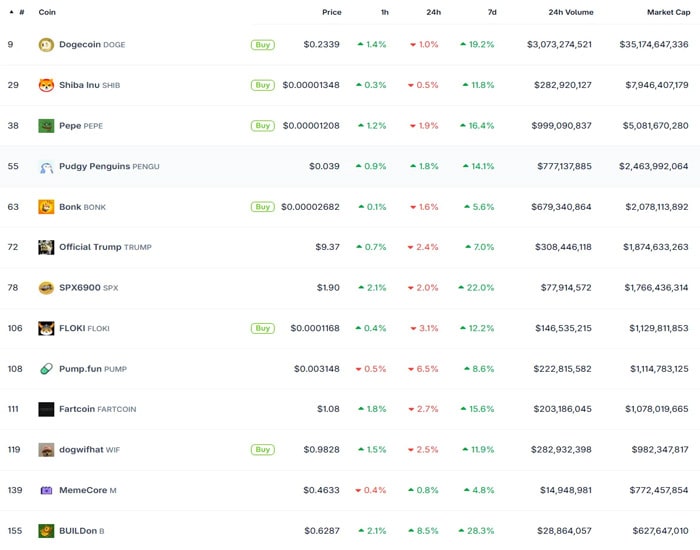The height and width of the screenshot is (550, 700).
Task: Sort by the 24h Volume header
Action: coord(571,12)
